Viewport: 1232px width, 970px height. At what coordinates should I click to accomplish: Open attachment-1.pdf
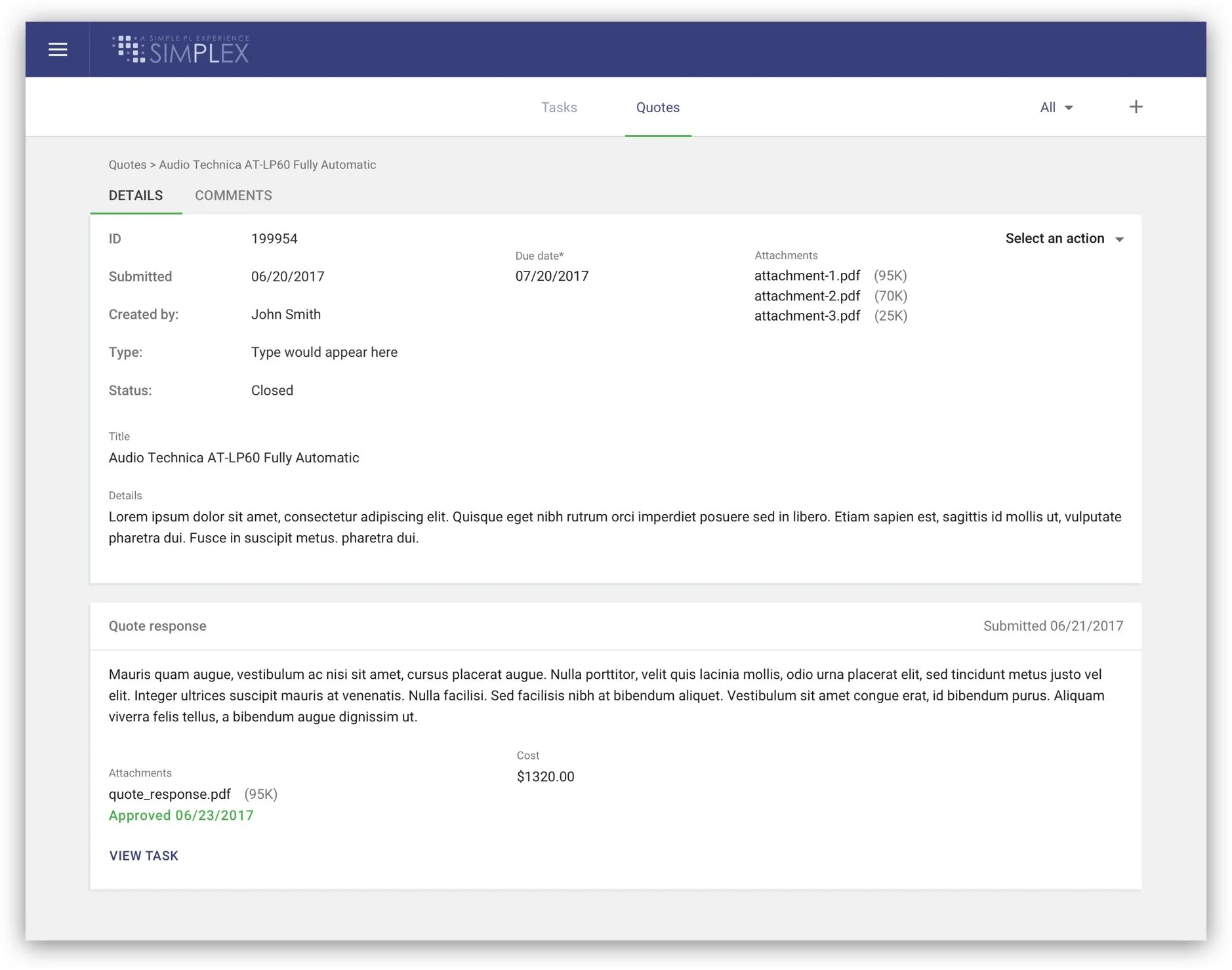(807, 275)
